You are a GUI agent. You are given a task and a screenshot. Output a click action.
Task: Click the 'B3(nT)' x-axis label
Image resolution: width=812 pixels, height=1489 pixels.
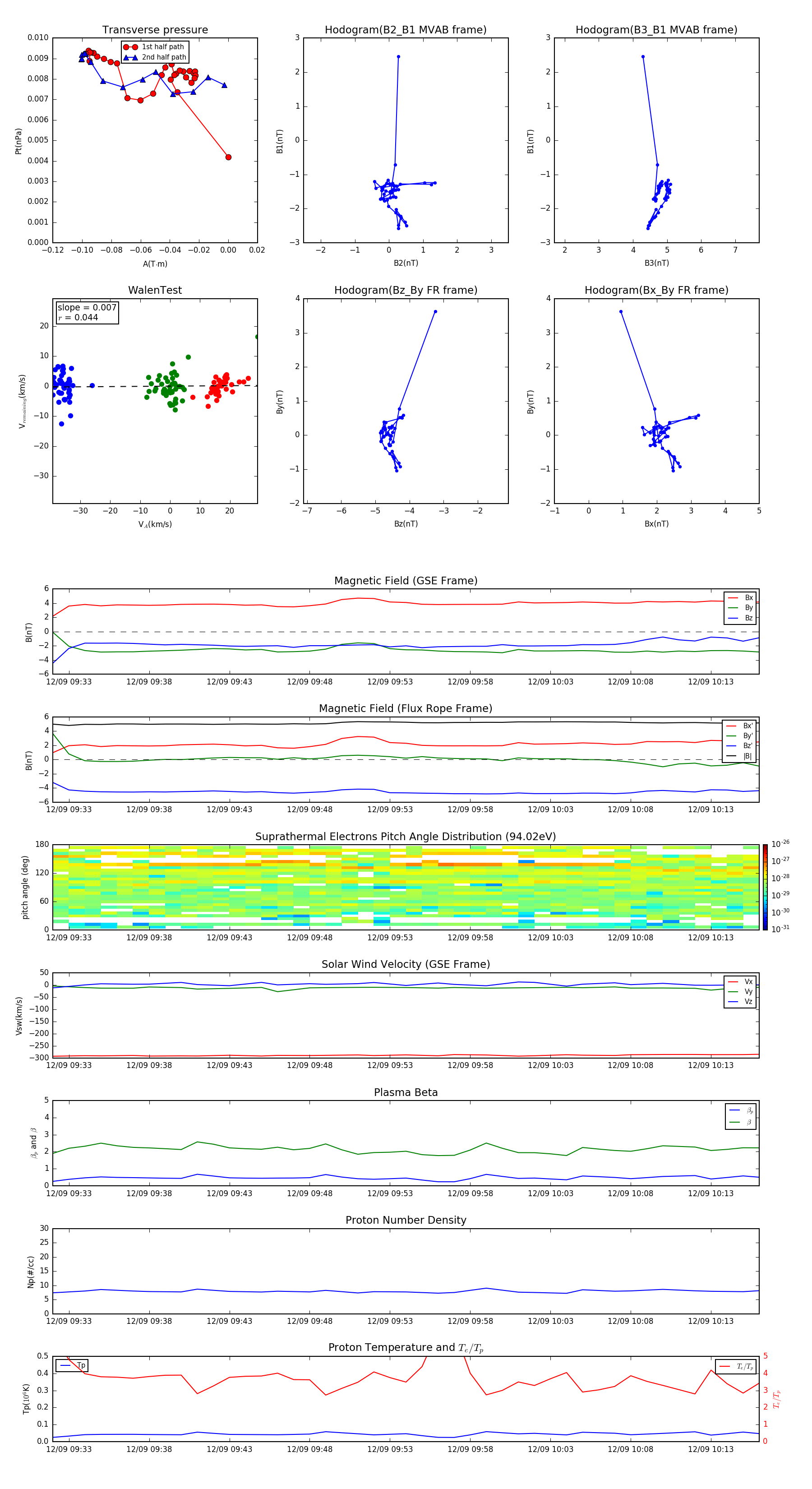coord(656,263)
